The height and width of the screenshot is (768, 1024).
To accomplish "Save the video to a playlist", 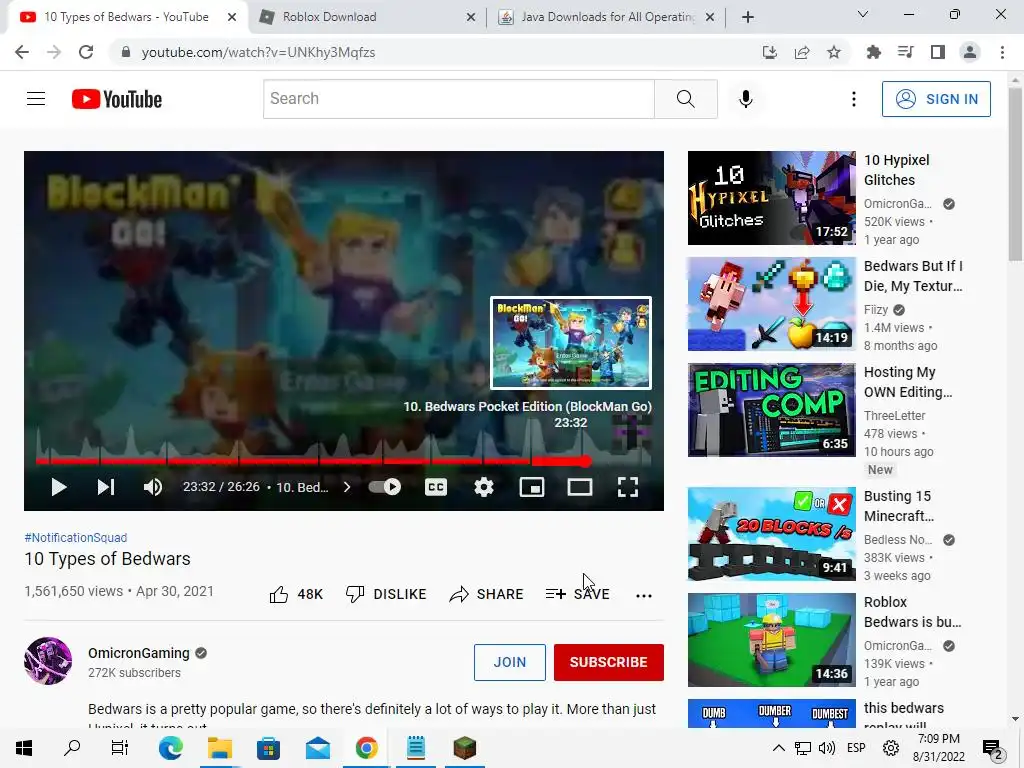I will (578, 594).
